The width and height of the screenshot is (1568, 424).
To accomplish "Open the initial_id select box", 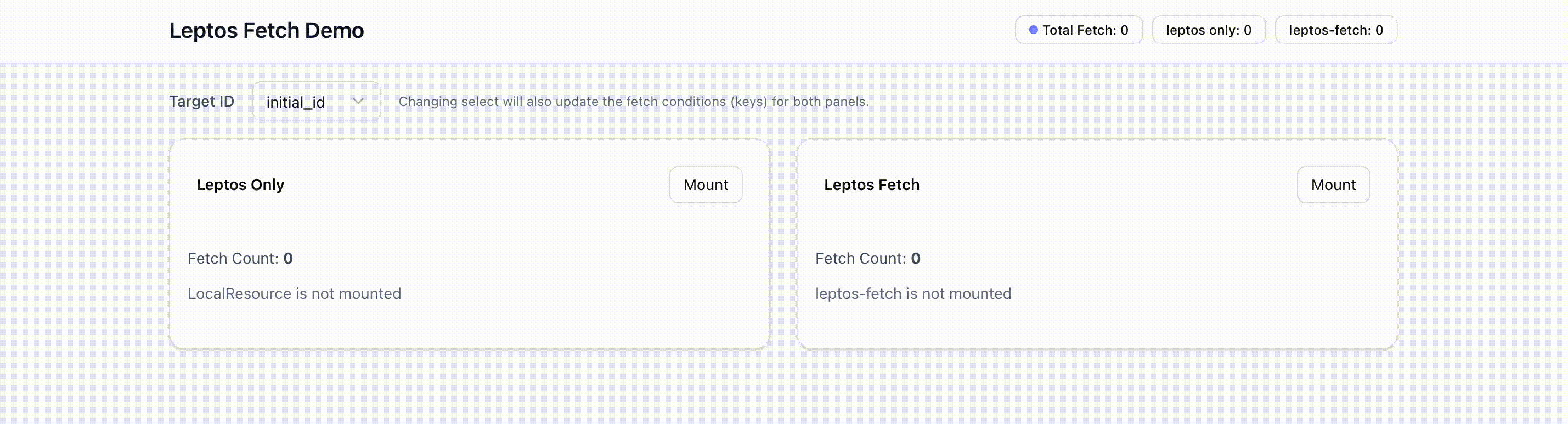I will [x=317, y=101].
